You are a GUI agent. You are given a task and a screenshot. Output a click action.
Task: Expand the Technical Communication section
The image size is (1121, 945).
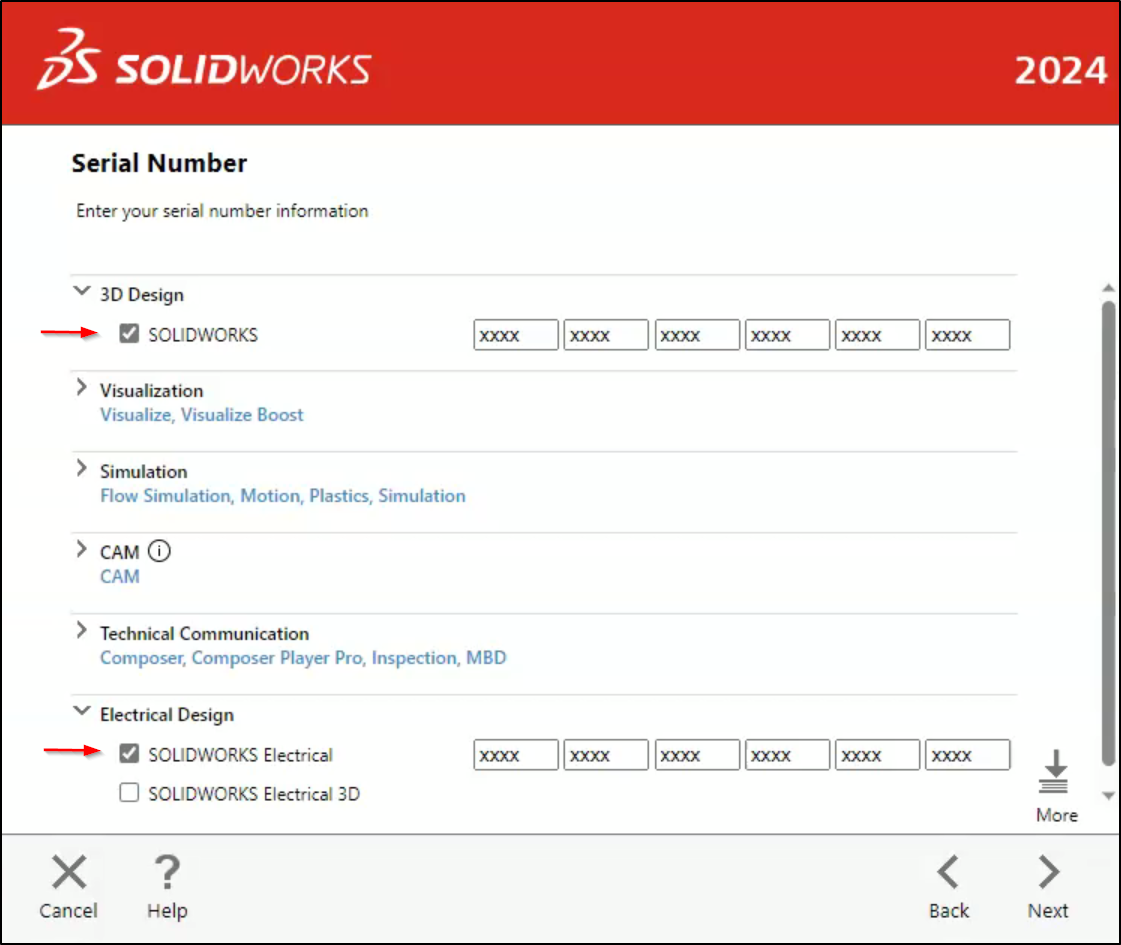tap(82, 630)
